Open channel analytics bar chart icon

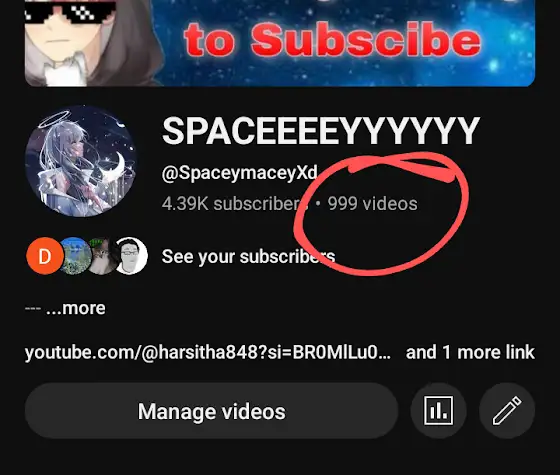coord(438,411)
